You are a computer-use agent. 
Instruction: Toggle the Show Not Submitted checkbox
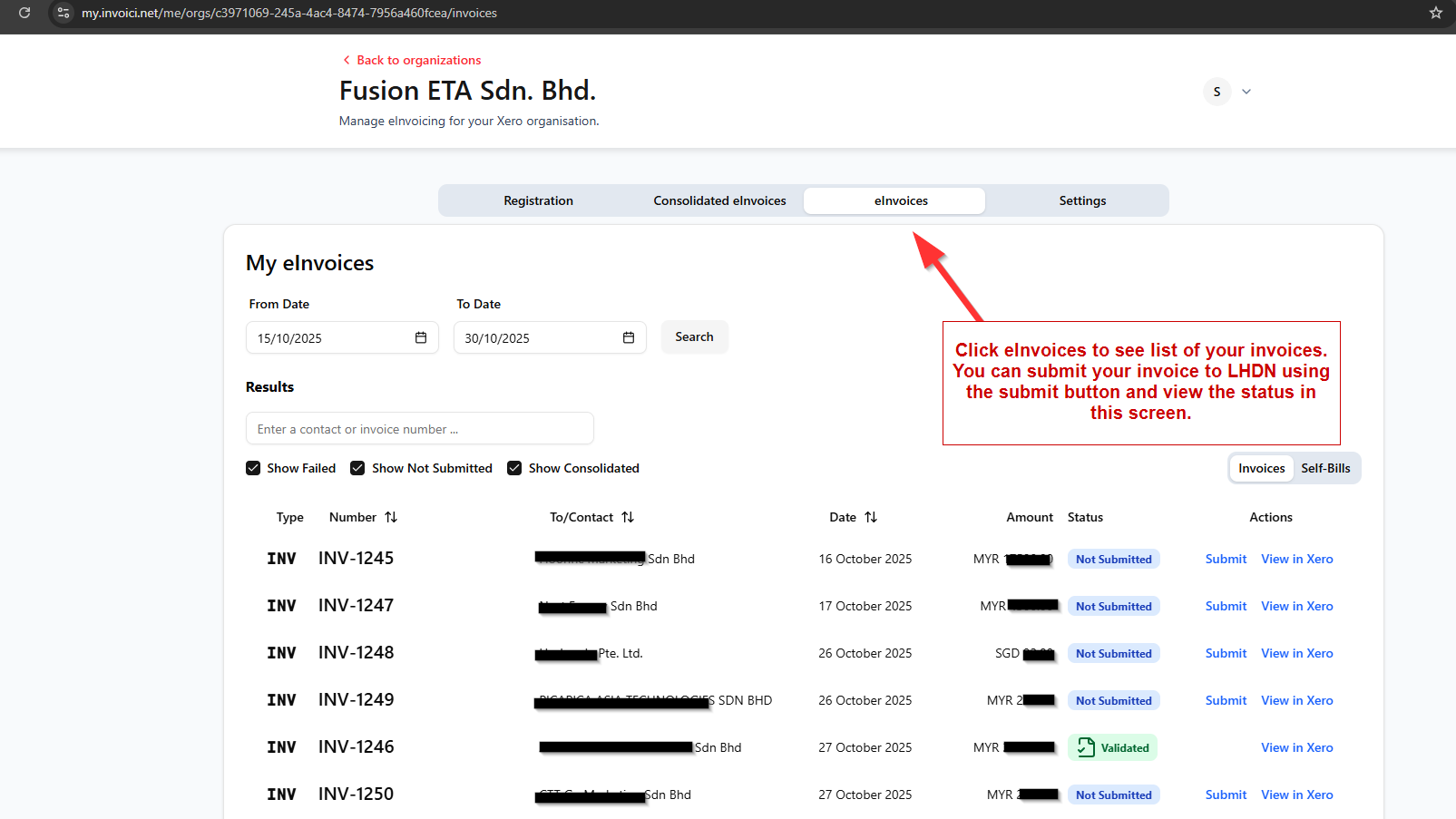357,468
